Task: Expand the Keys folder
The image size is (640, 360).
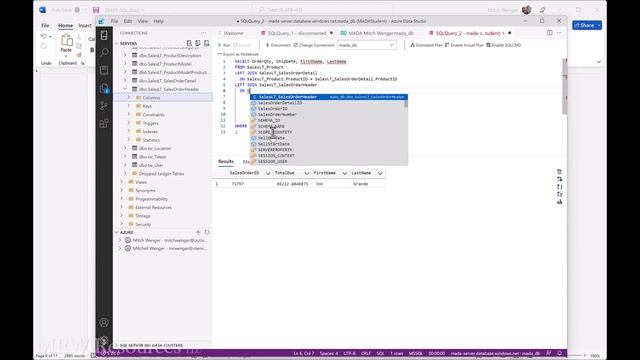Action: click(129, 106)
